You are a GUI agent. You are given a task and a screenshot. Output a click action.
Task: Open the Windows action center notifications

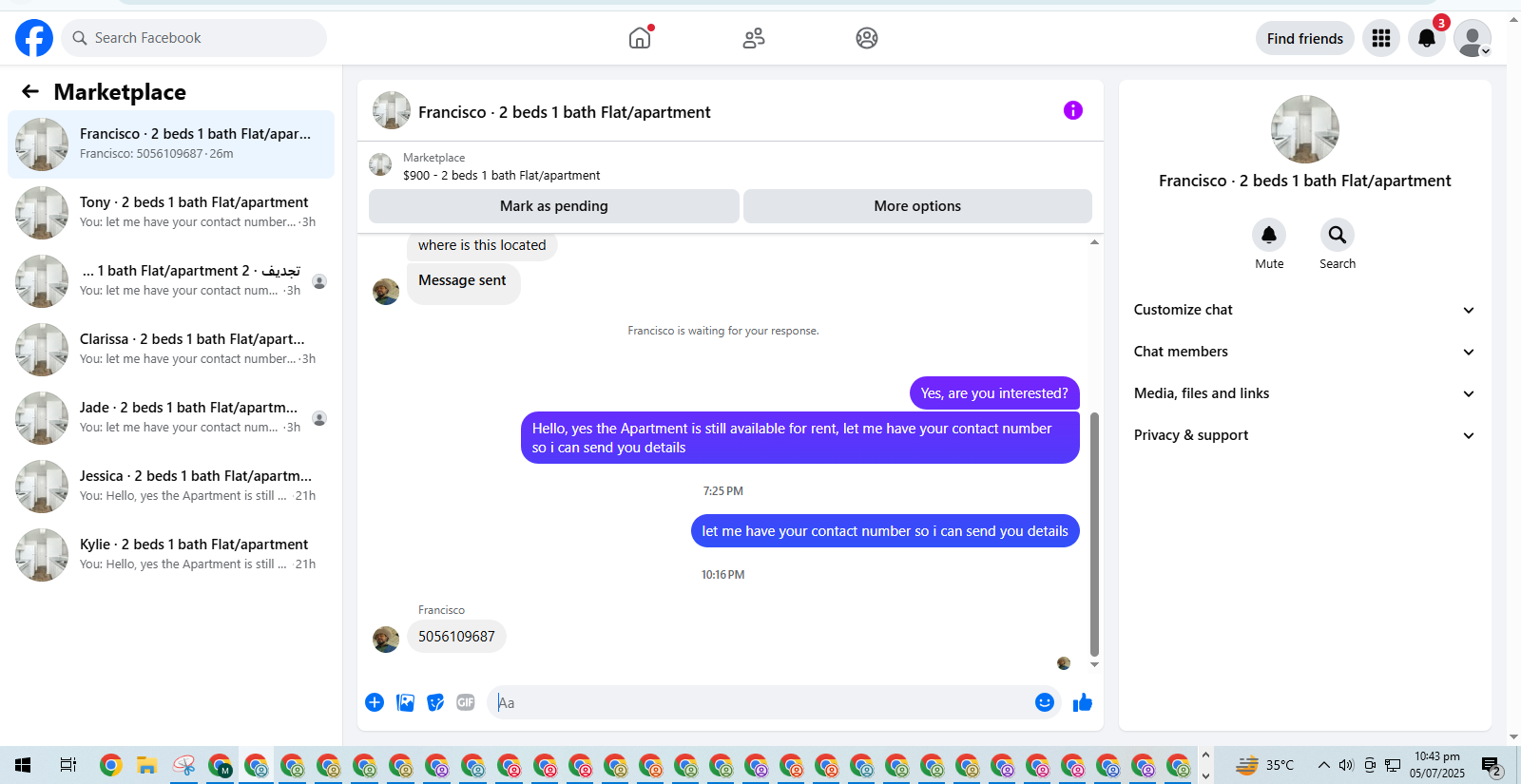pyautogui.click(x=1492, y=766)
